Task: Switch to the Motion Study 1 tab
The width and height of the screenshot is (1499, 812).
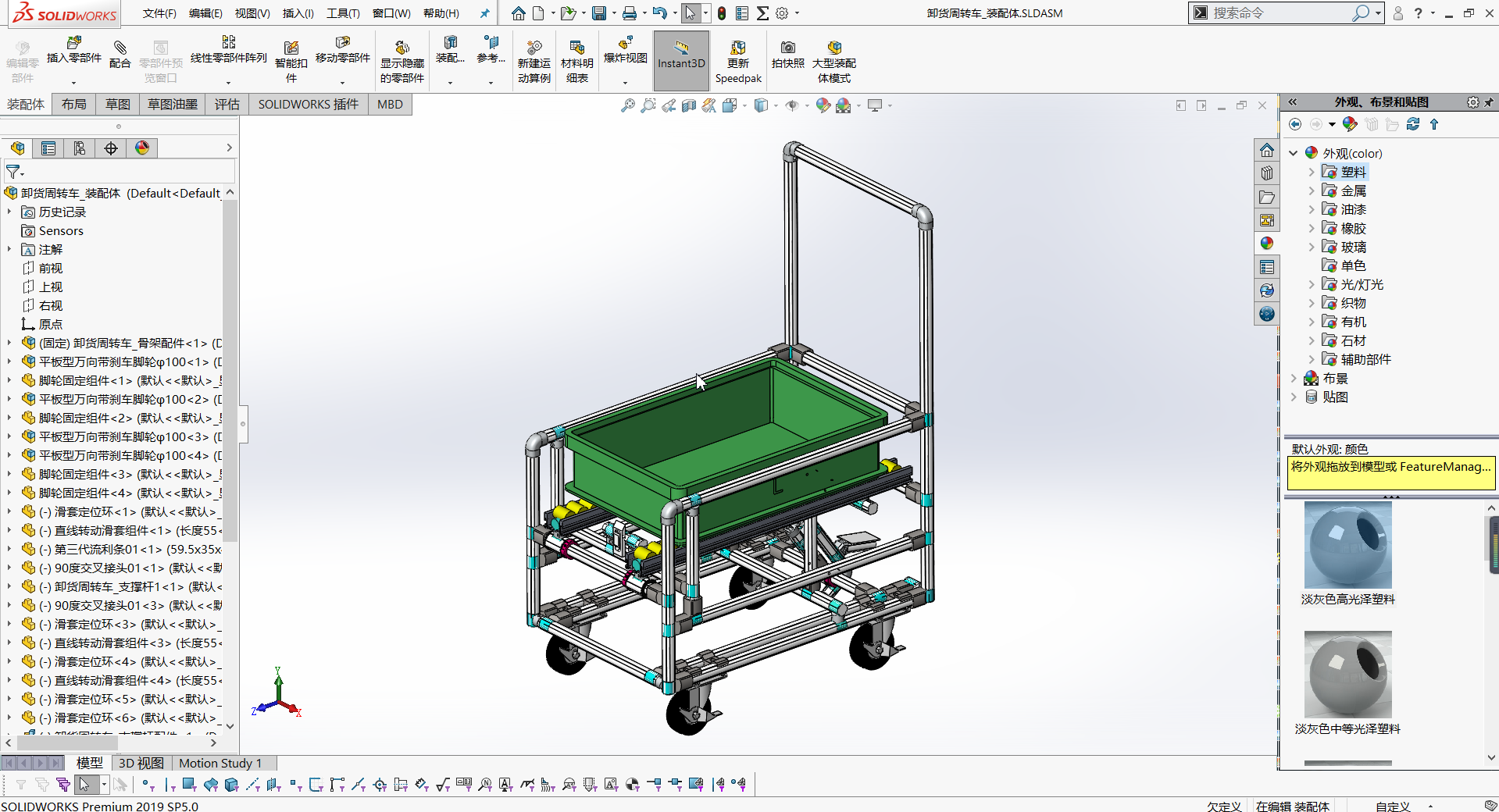Action: point(220,763)
